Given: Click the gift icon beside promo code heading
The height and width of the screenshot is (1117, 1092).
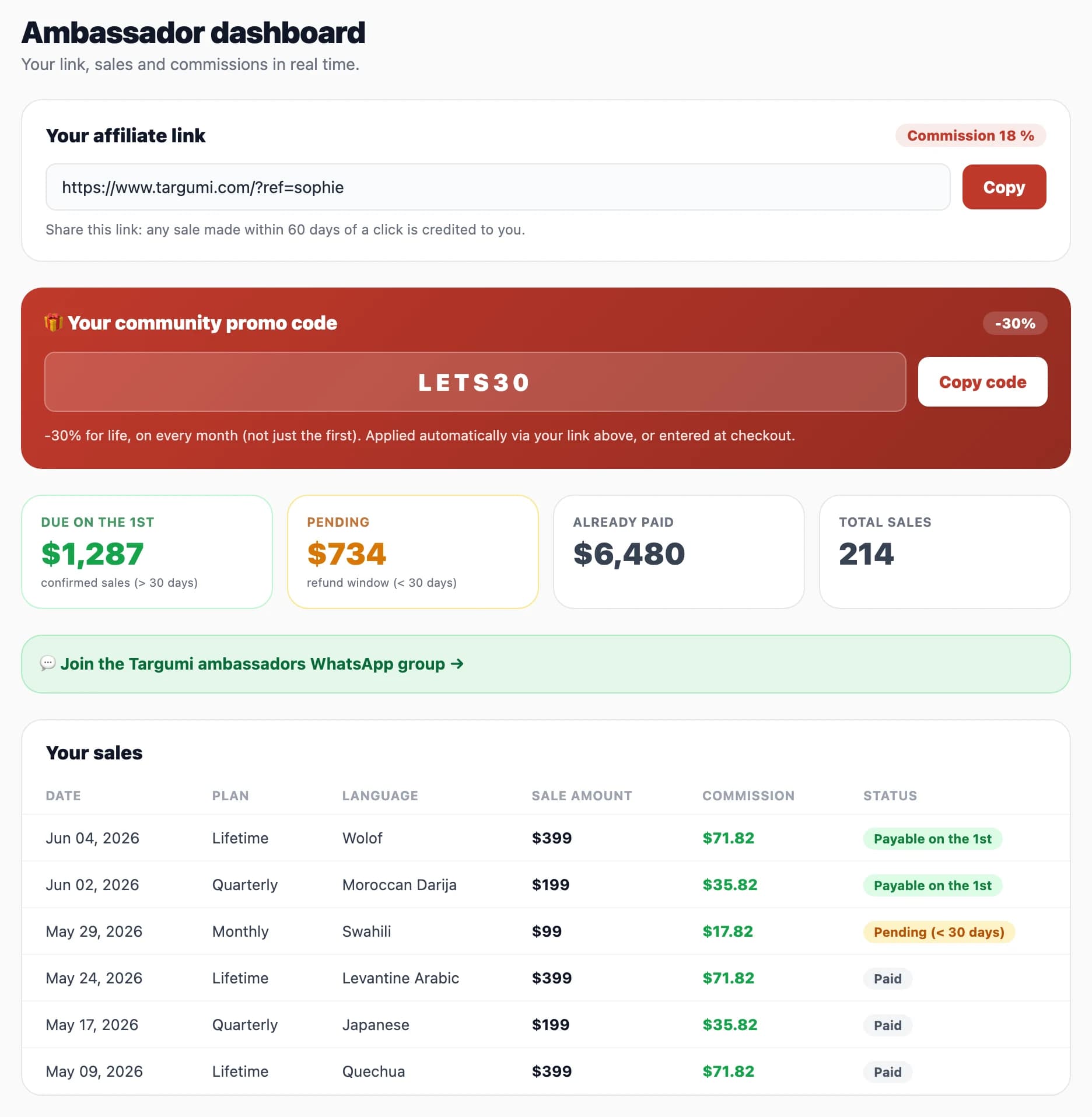Looking at the screenshot, I should tap(53, 323).
